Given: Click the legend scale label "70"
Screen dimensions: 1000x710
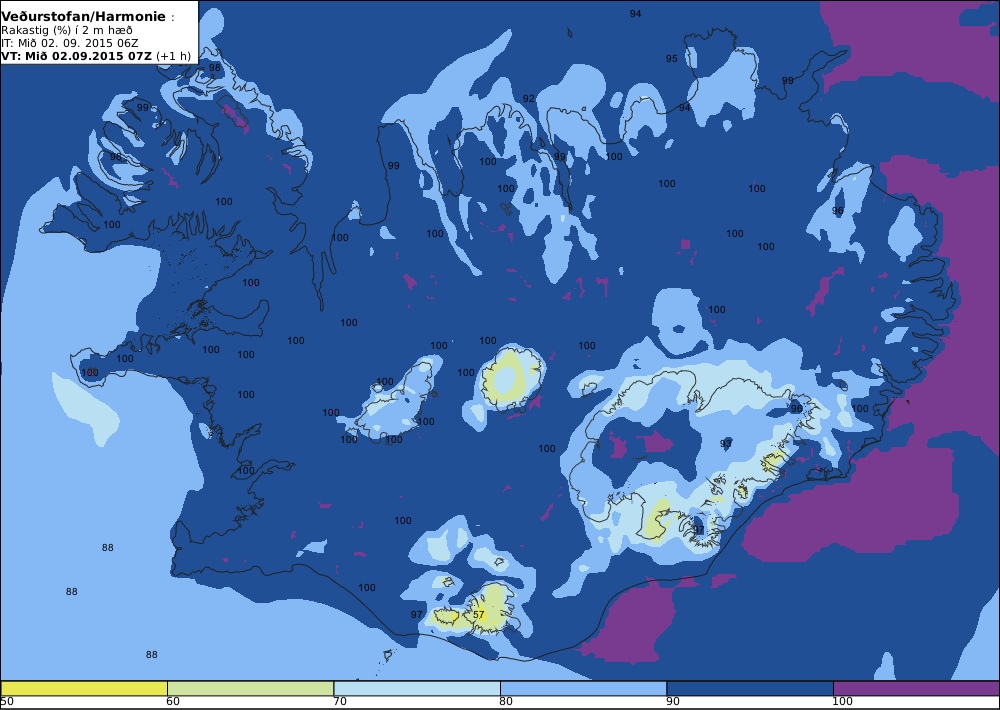Looking at the screenshot, I should pyautogui.click(x=340, y=702).
